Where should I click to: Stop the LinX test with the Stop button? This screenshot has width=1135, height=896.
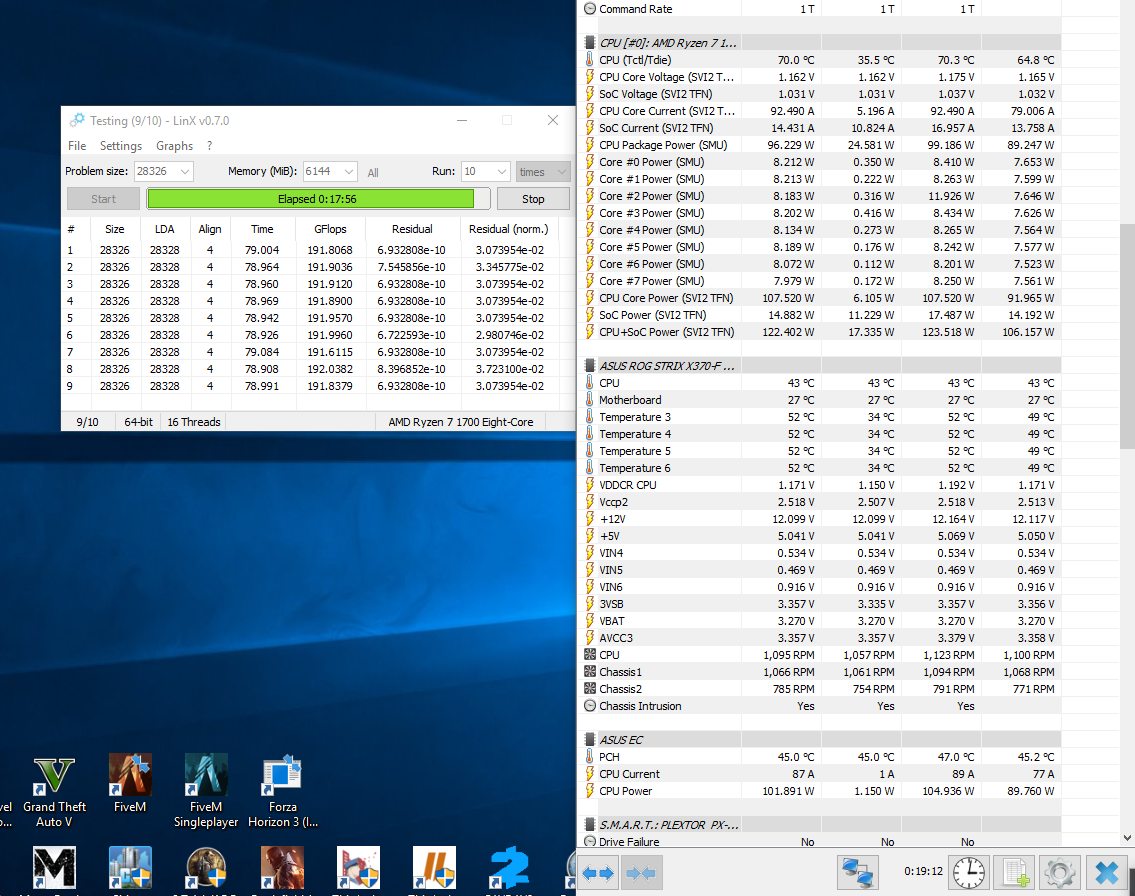(x=533, y=199)
